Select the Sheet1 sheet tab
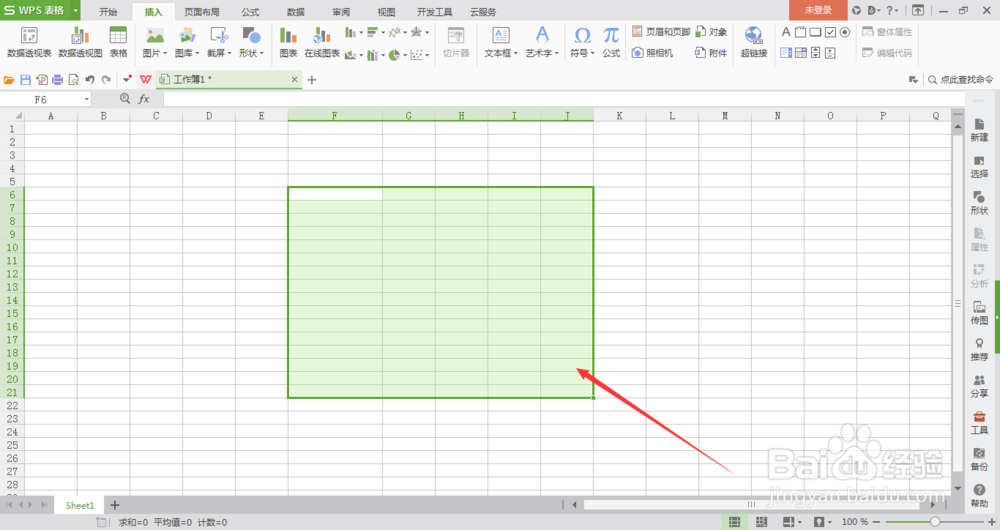 80,505
